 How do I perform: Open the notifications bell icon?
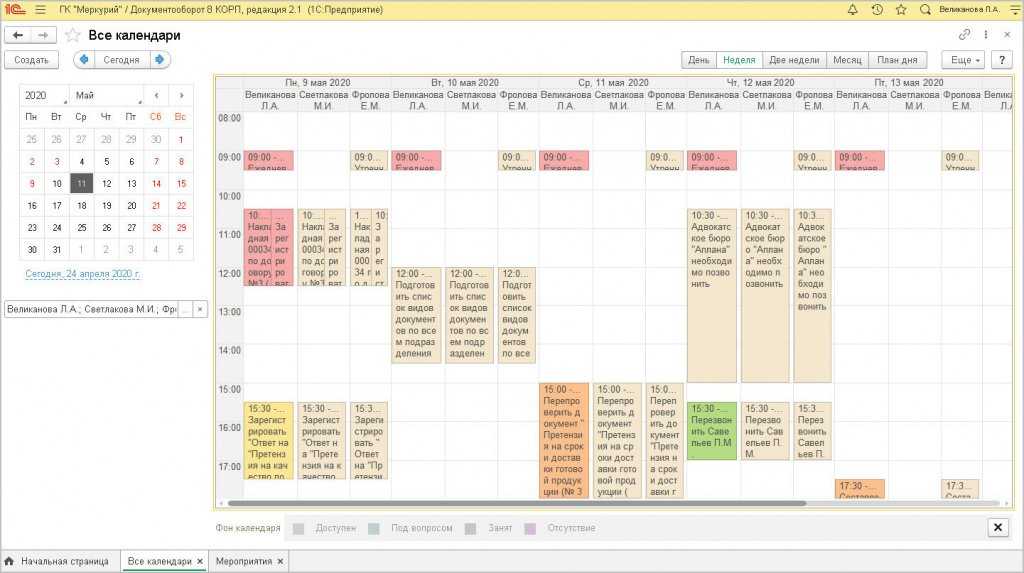[852, 9]
